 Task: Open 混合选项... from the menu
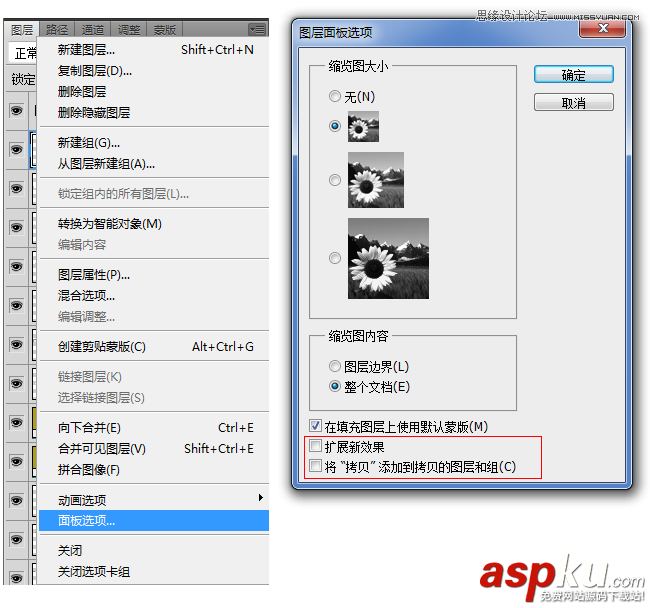154,296
